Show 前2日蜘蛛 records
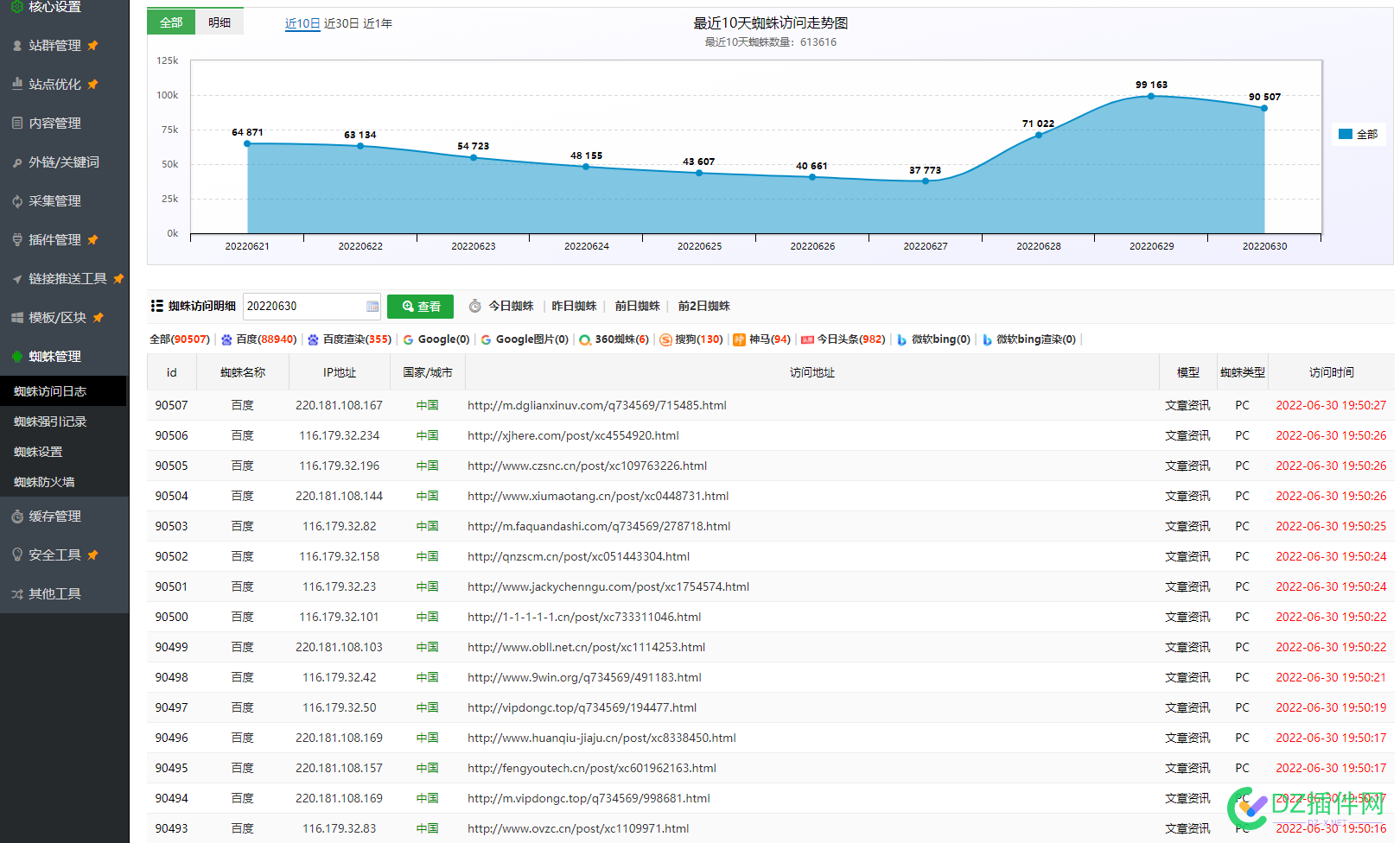Image resolution: width=1400 pixels, height=843 pixels. point(704,306)
